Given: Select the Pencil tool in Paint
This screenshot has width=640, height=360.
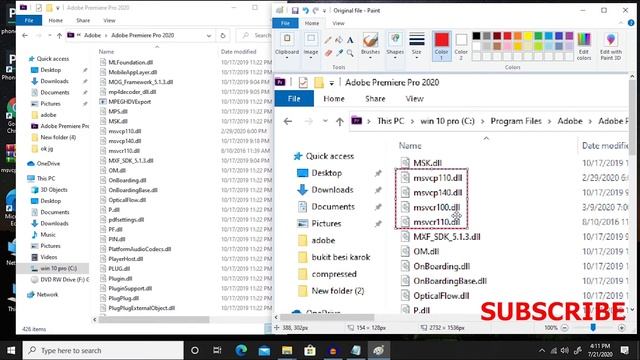Looking at the screenshot, I should pos(328,40).
